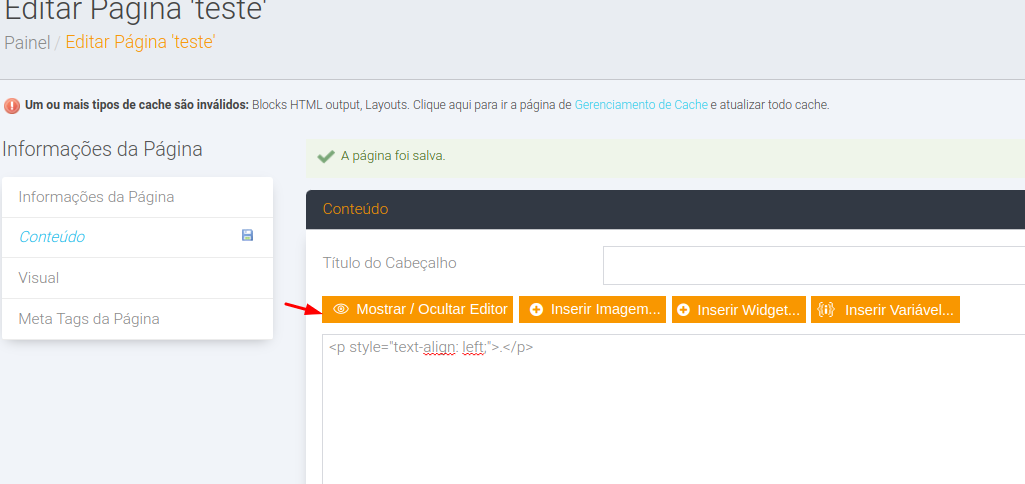Click the Conteúdo panel header
This screenshot has height=484, width=1025.
coord(665,209)
